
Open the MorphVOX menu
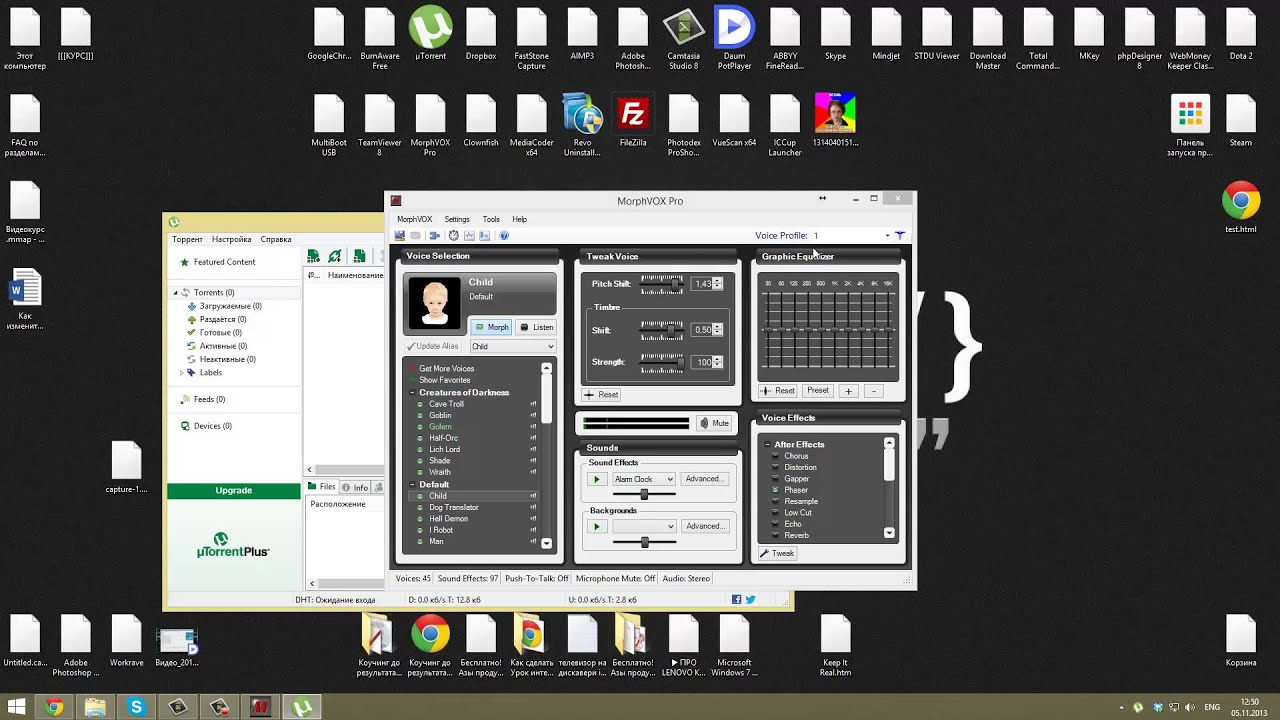click(x=414, y=219)
